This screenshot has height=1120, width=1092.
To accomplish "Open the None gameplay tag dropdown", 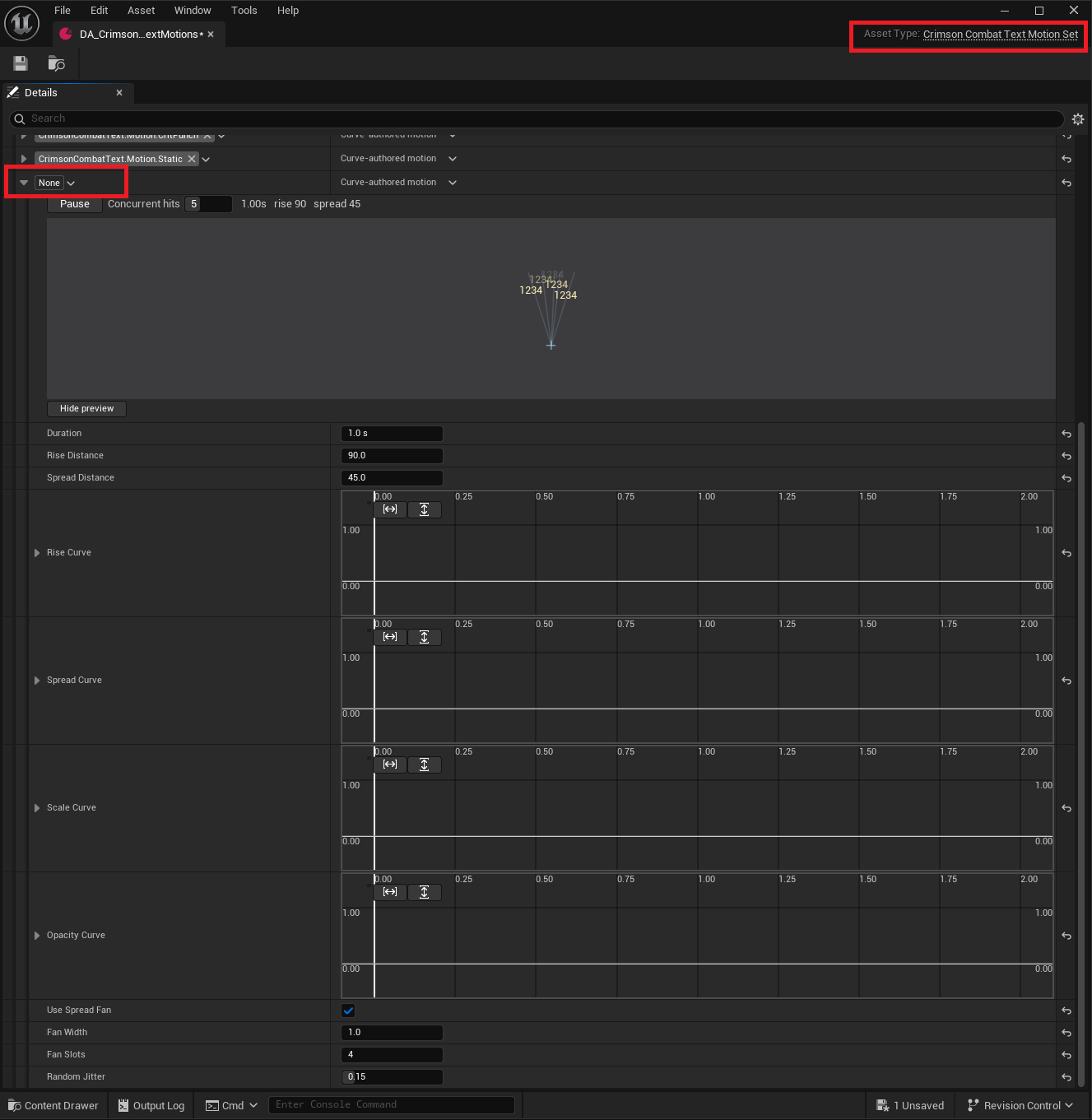I will tap(71, 183).
